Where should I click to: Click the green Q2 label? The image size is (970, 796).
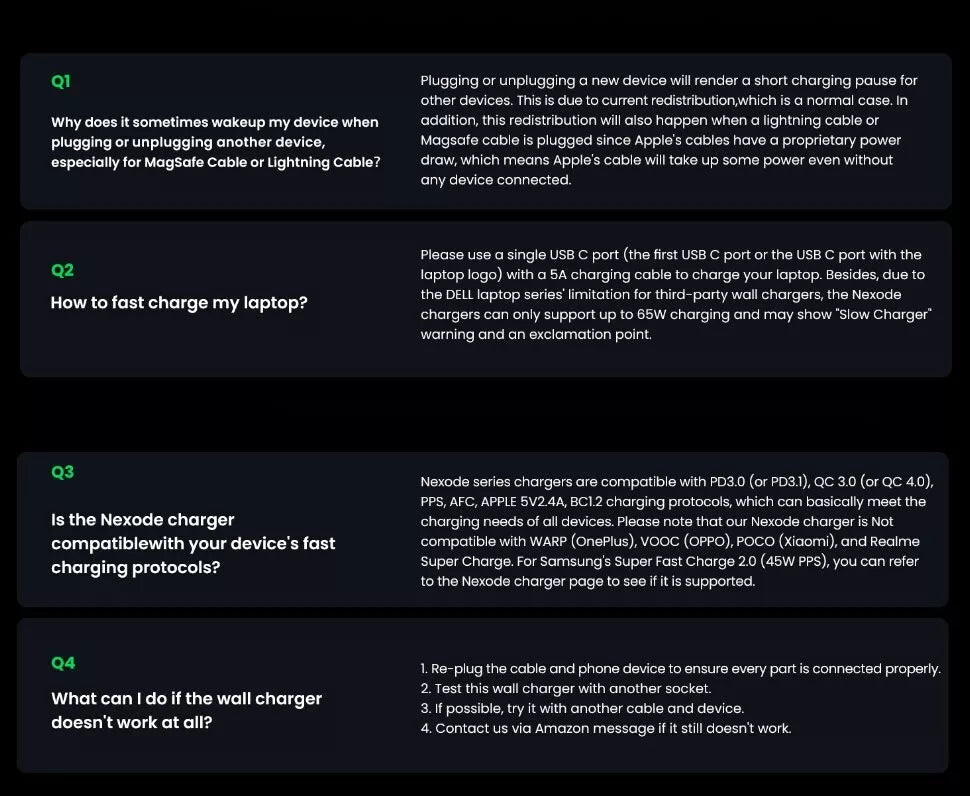click(x=62, y=270)
